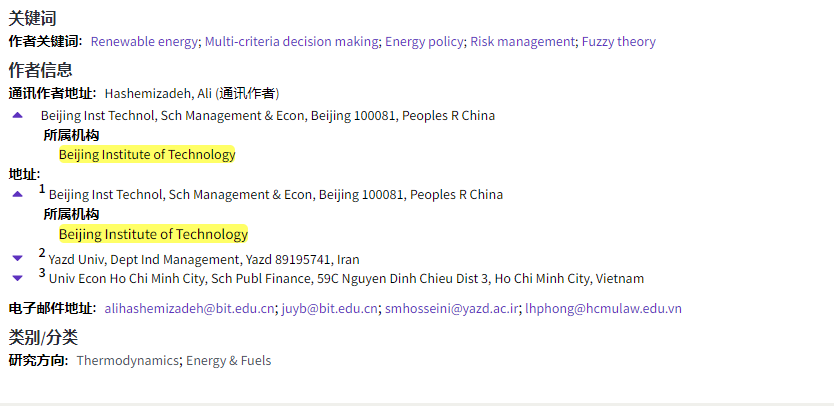Click email juyb@bit.edu.cn
834x406 pixels.
pos(329,308)
